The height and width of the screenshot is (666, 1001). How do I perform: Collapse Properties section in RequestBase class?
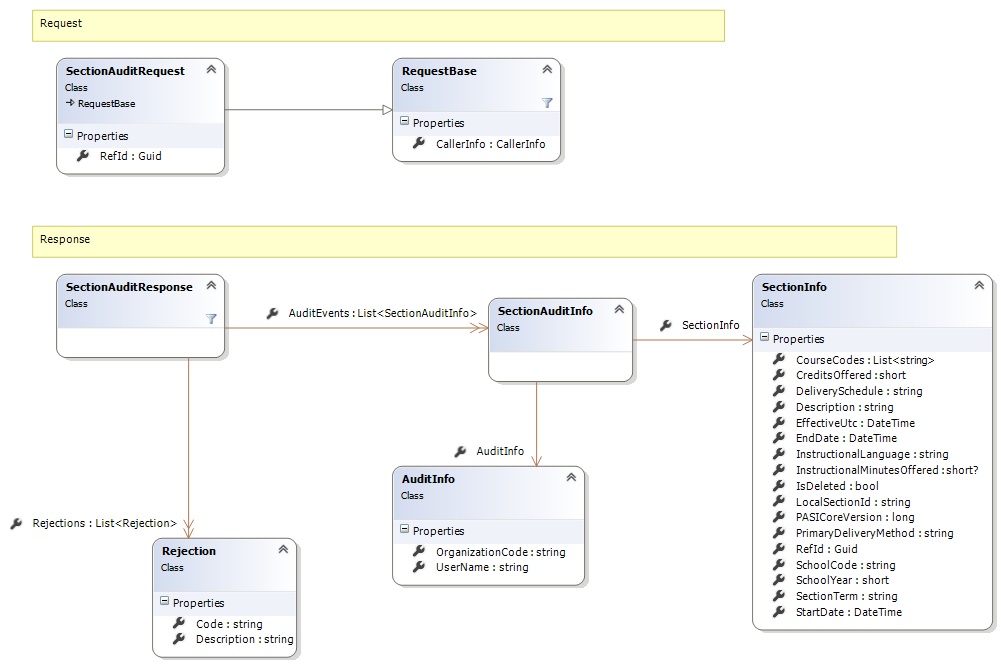coord(405,122)
